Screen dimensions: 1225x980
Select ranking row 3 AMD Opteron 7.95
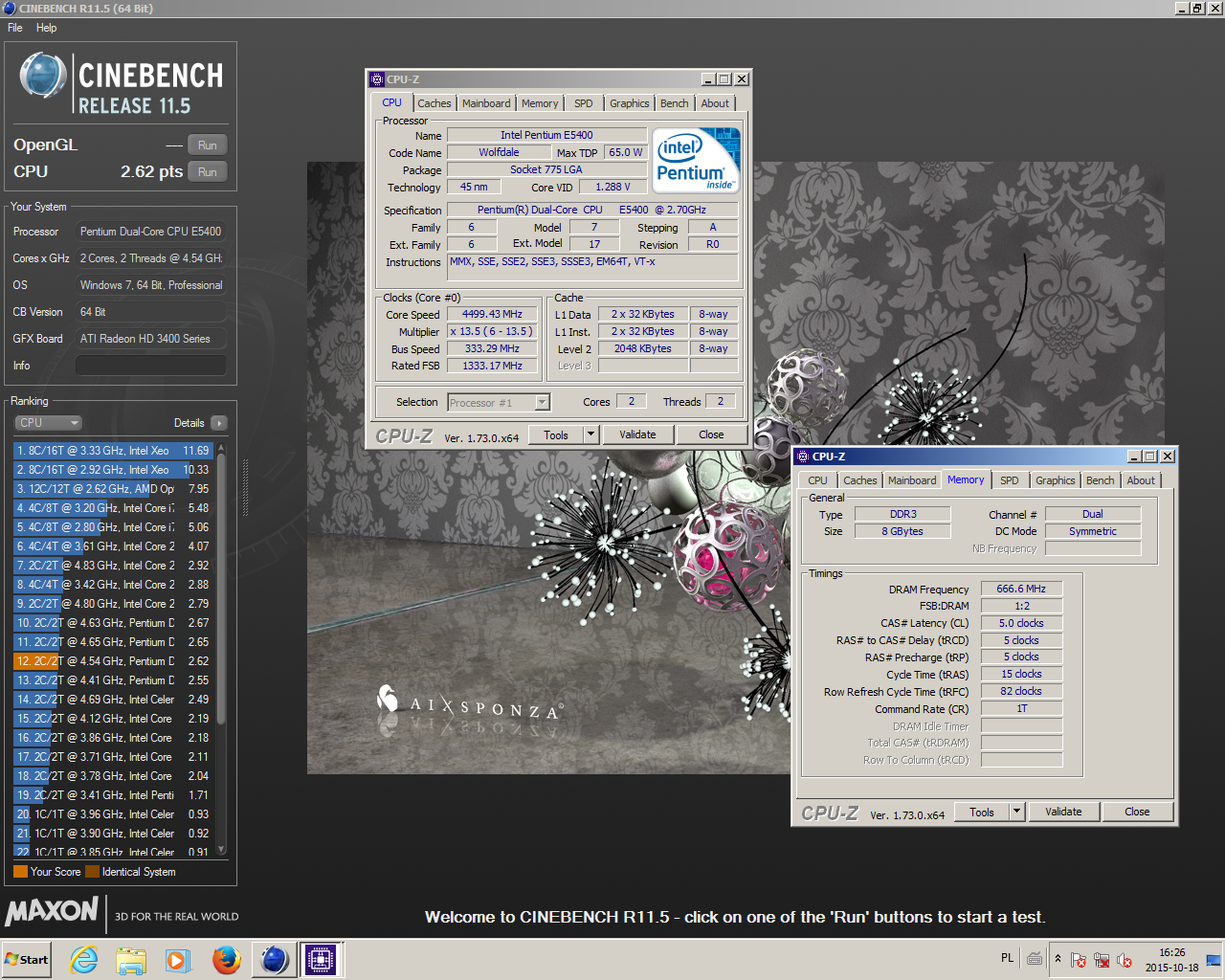[x=112, y=489]
